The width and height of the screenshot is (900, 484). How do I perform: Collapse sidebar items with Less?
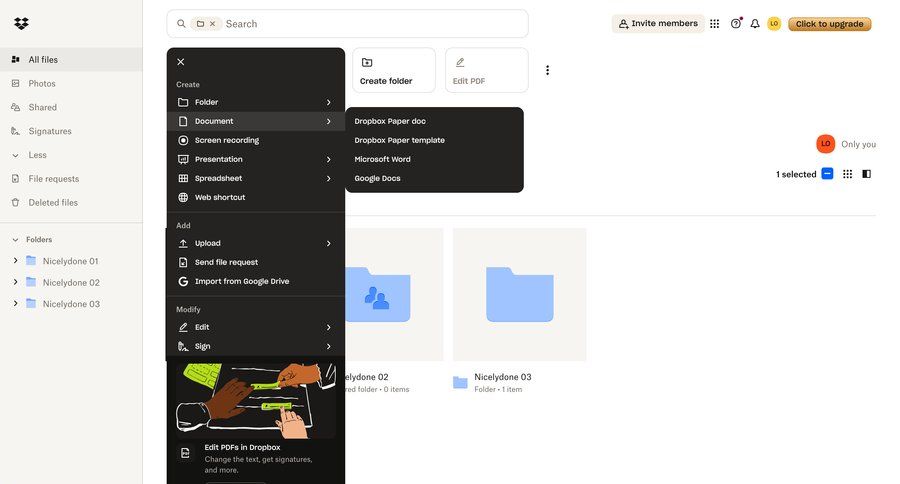(71, 155)
